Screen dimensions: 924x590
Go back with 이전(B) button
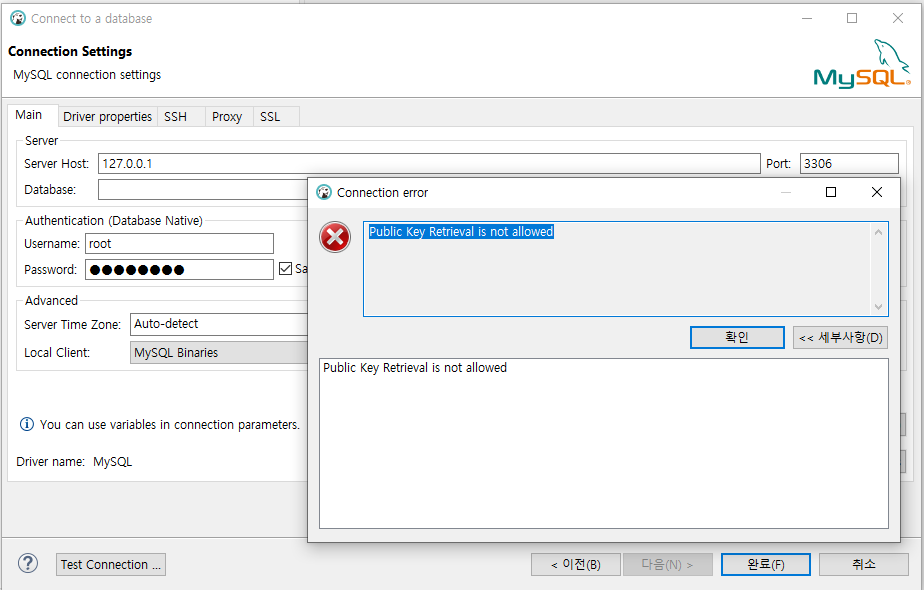pos(576,565)
